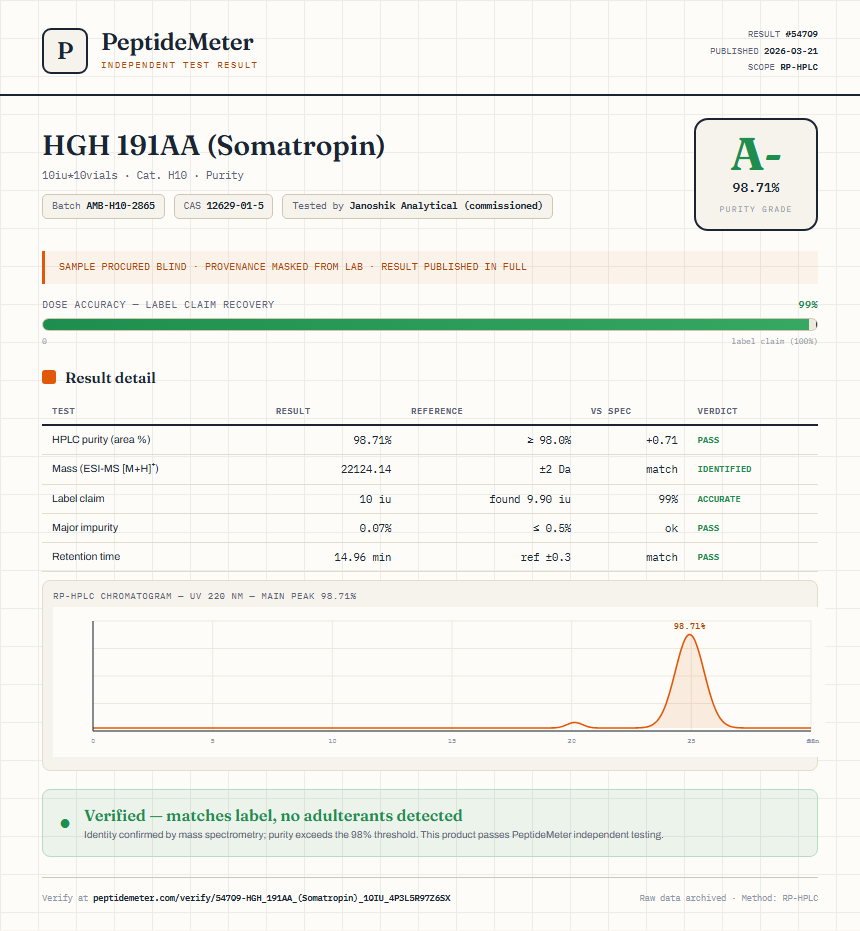This screenshot has height=931, width=860.
Task: Click the Verified matches label headline
Action: [x=273, y=815]
